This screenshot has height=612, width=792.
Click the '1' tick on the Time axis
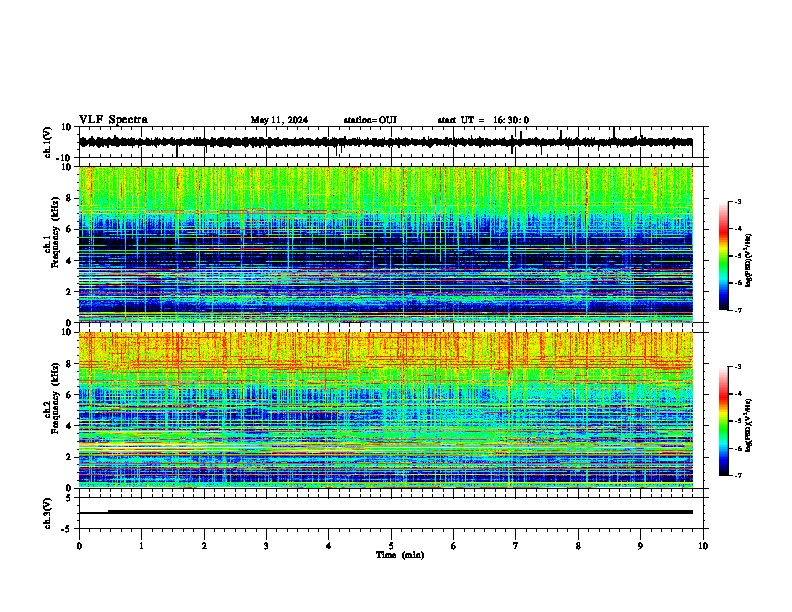(x=142, y=546)
